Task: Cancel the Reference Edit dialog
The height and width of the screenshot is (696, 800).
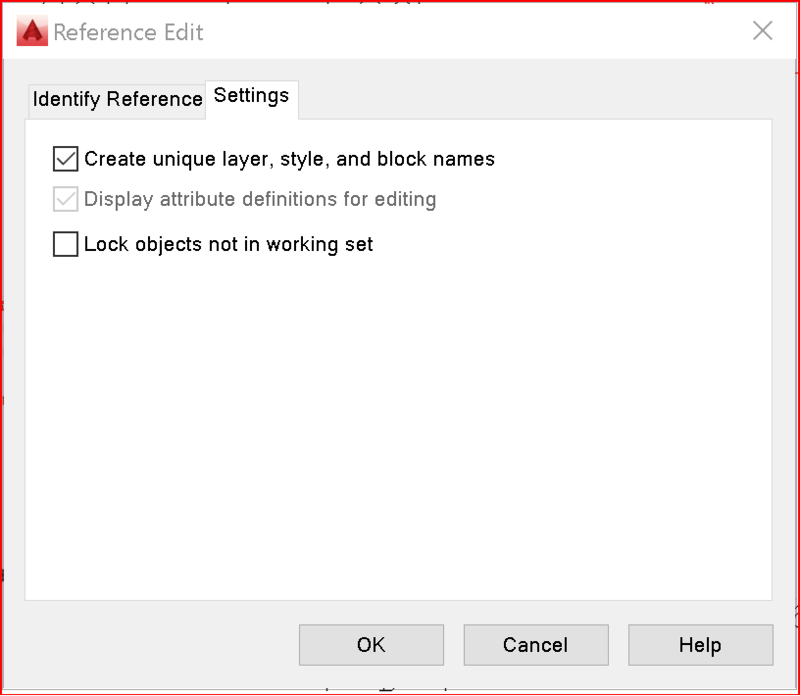Action: point(536,644)
